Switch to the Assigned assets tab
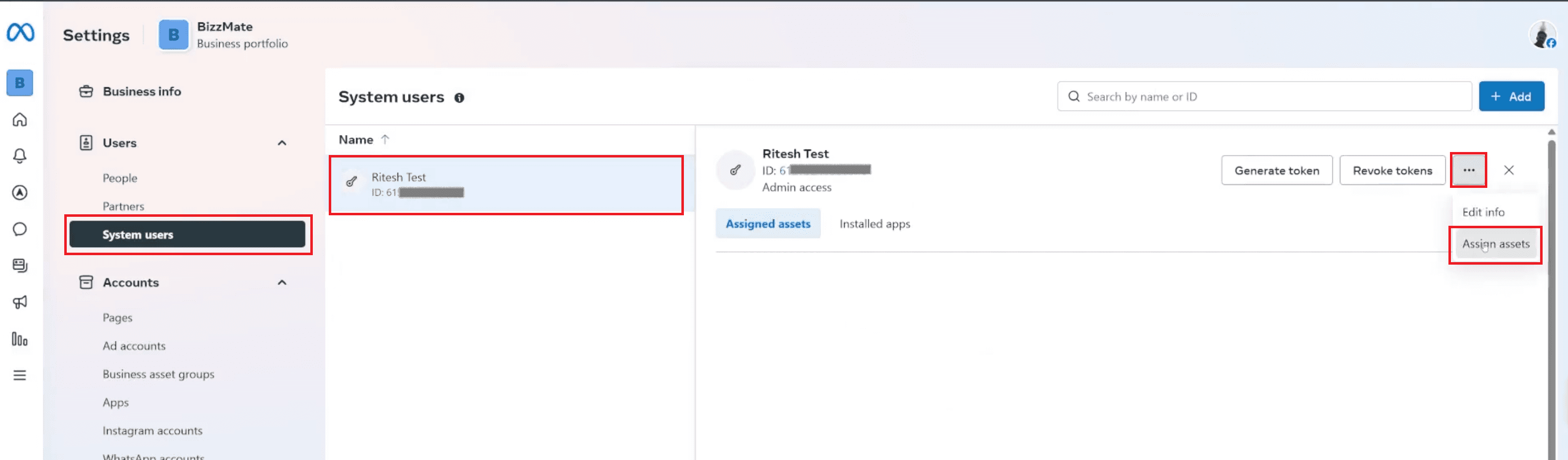 [768, 224]
